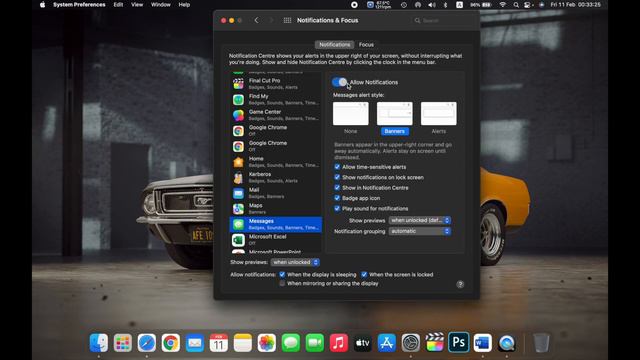Open Spotlight search in the menu bar
Viewport: 640px width, 360px height.
[516, 5]
